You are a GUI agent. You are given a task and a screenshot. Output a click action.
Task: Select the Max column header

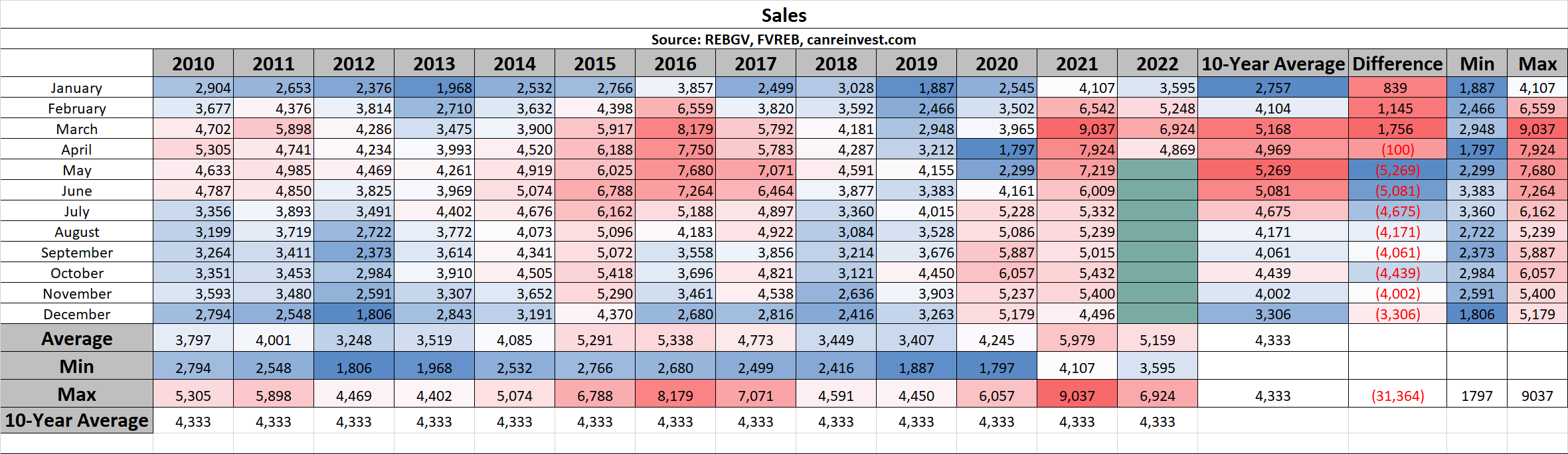coord(1537,64)
